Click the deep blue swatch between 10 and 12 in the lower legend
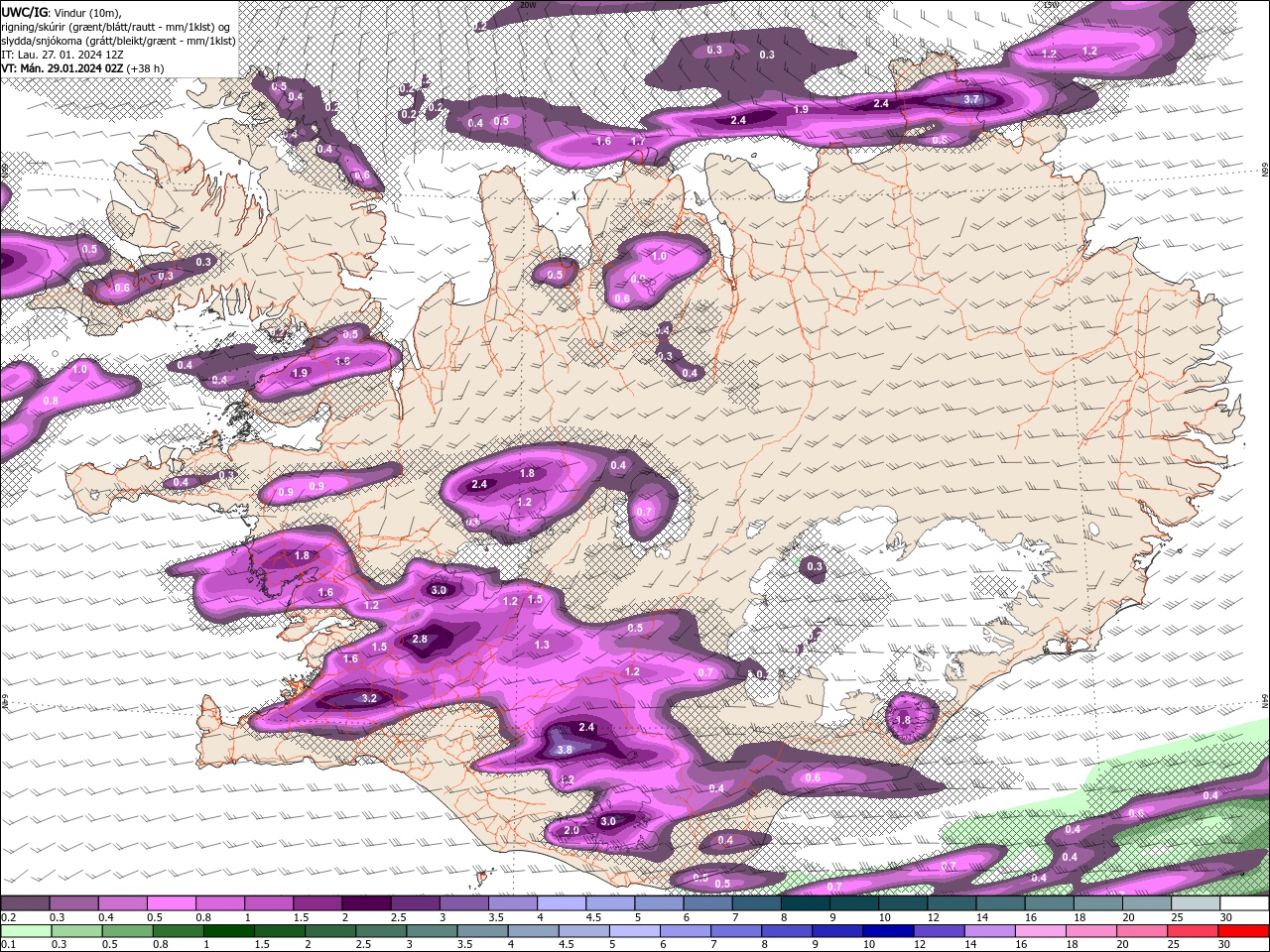 [x=888, y=931]
